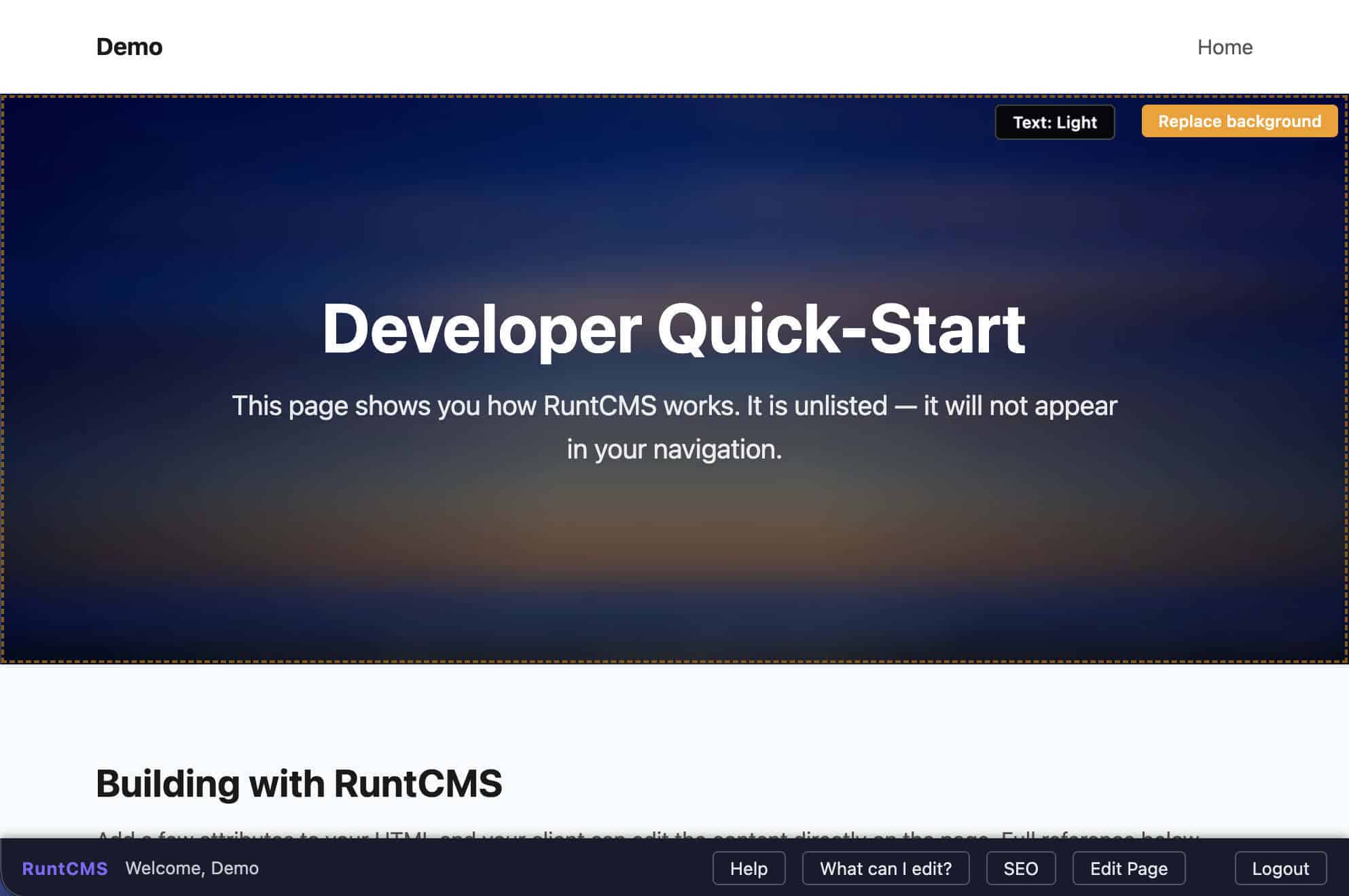Log out of RuntCMS
The height and width of the screenshot is (896, 1349).
coord(1280,867)
